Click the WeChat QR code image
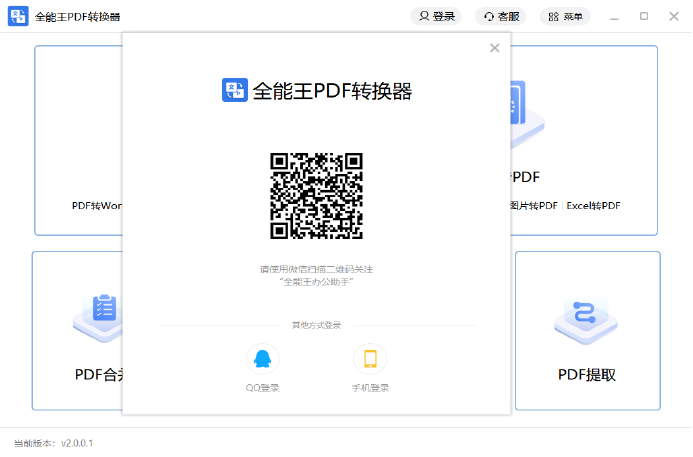The image size is (693, 457). point(316,196)
